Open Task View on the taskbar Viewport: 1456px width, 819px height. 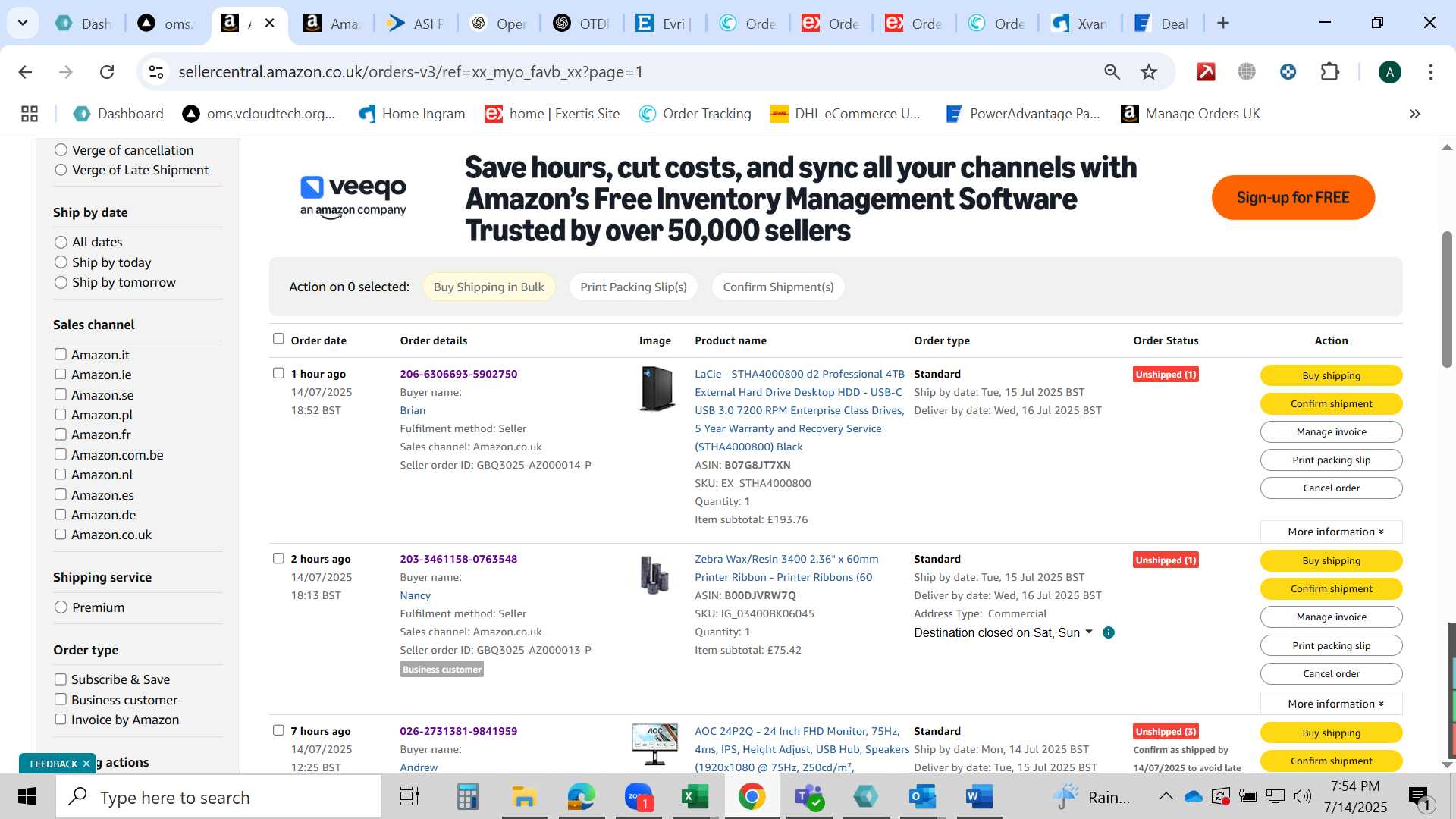409,797
